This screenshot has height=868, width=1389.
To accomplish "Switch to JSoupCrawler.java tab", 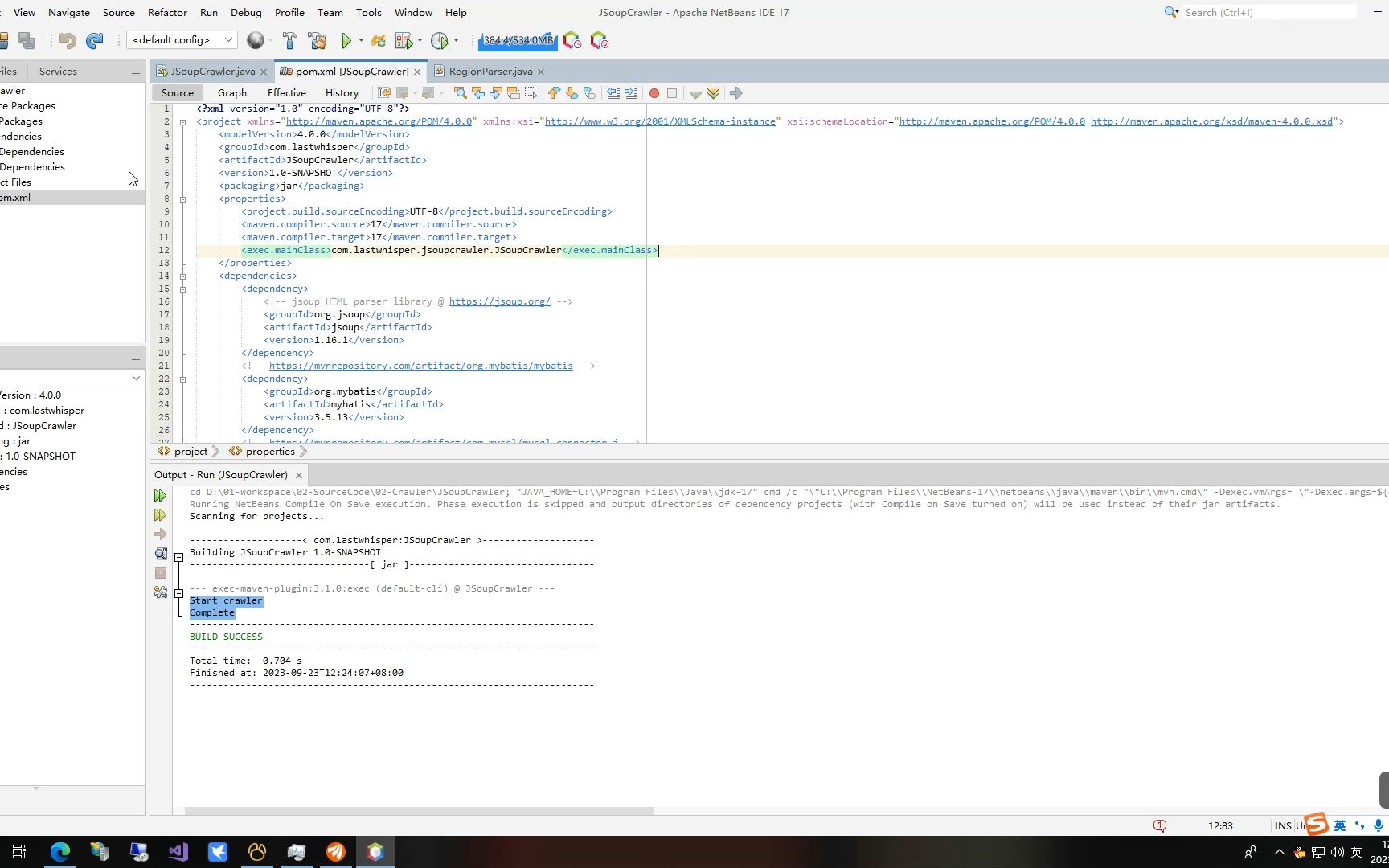I will [x=213, y=71].
